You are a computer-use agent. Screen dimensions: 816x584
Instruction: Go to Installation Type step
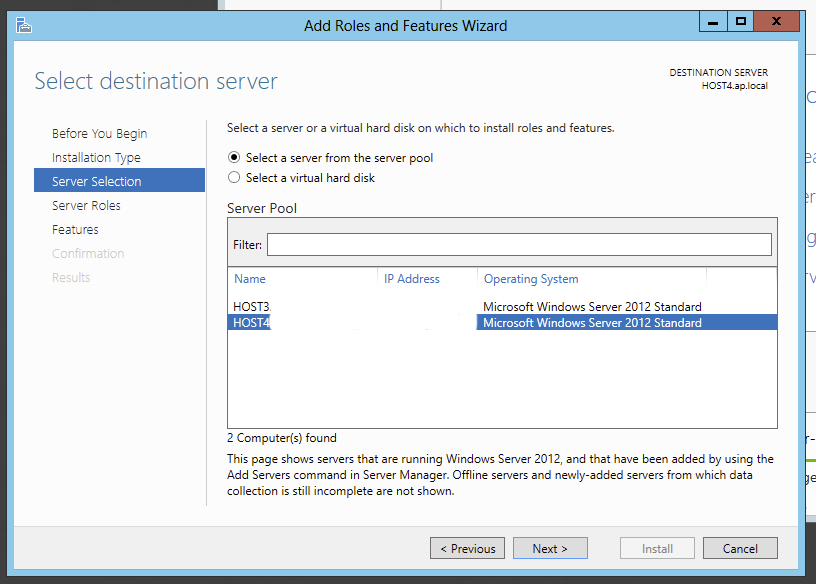click(x=96, y=158)
